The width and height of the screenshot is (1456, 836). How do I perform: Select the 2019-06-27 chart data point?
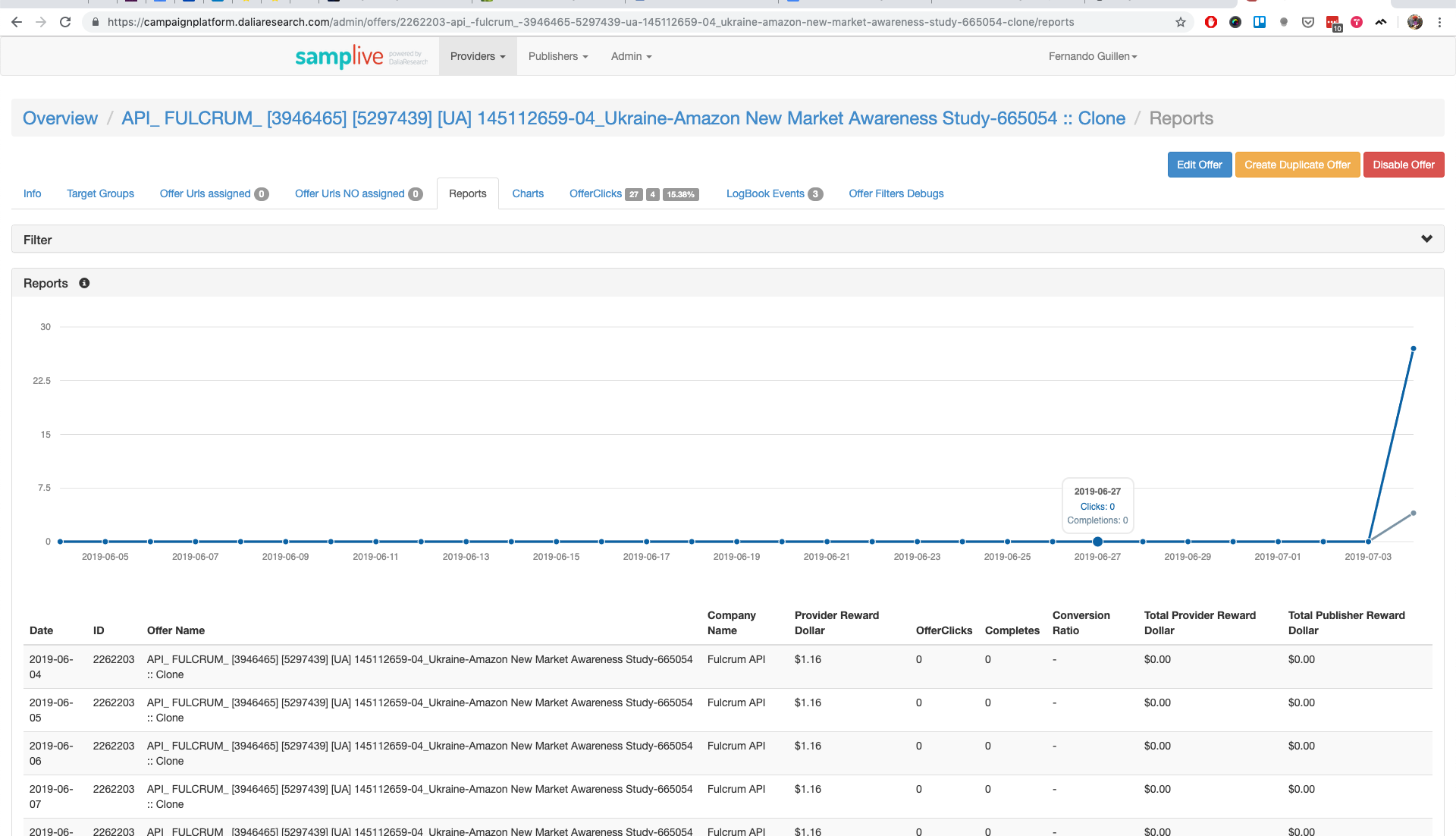pyautogui.click(x=1097, y=542)
